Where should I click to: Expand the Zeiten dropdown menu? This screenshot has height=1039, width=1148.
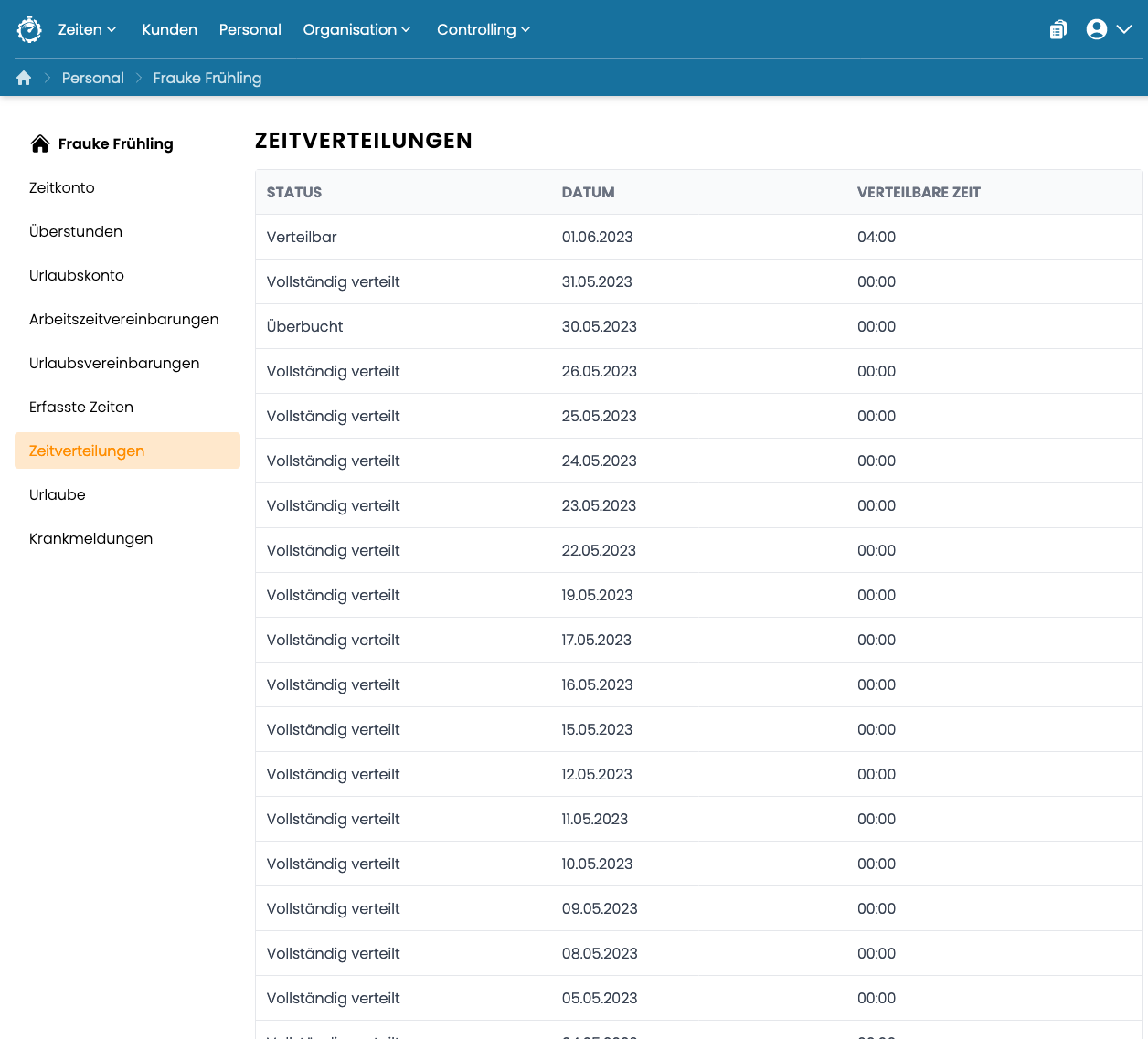88,29
